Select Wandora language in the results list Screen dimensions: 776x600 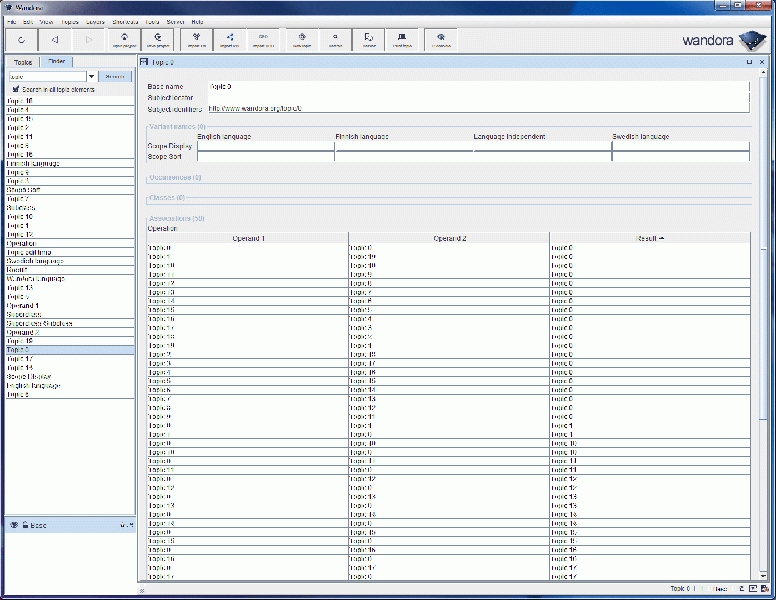(35, 278)
